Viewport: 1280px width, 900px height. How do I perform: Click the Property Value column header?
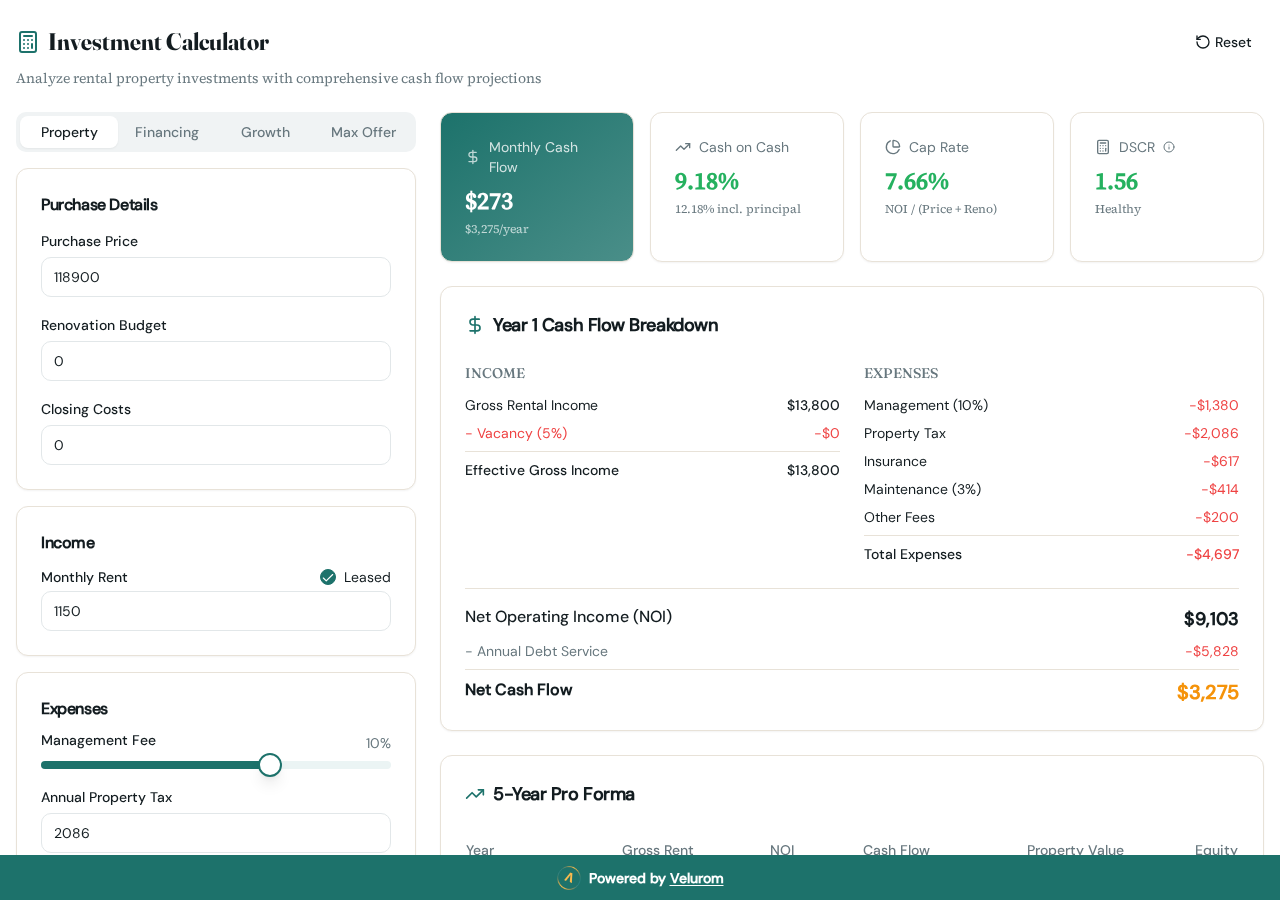pos(1075,850)
